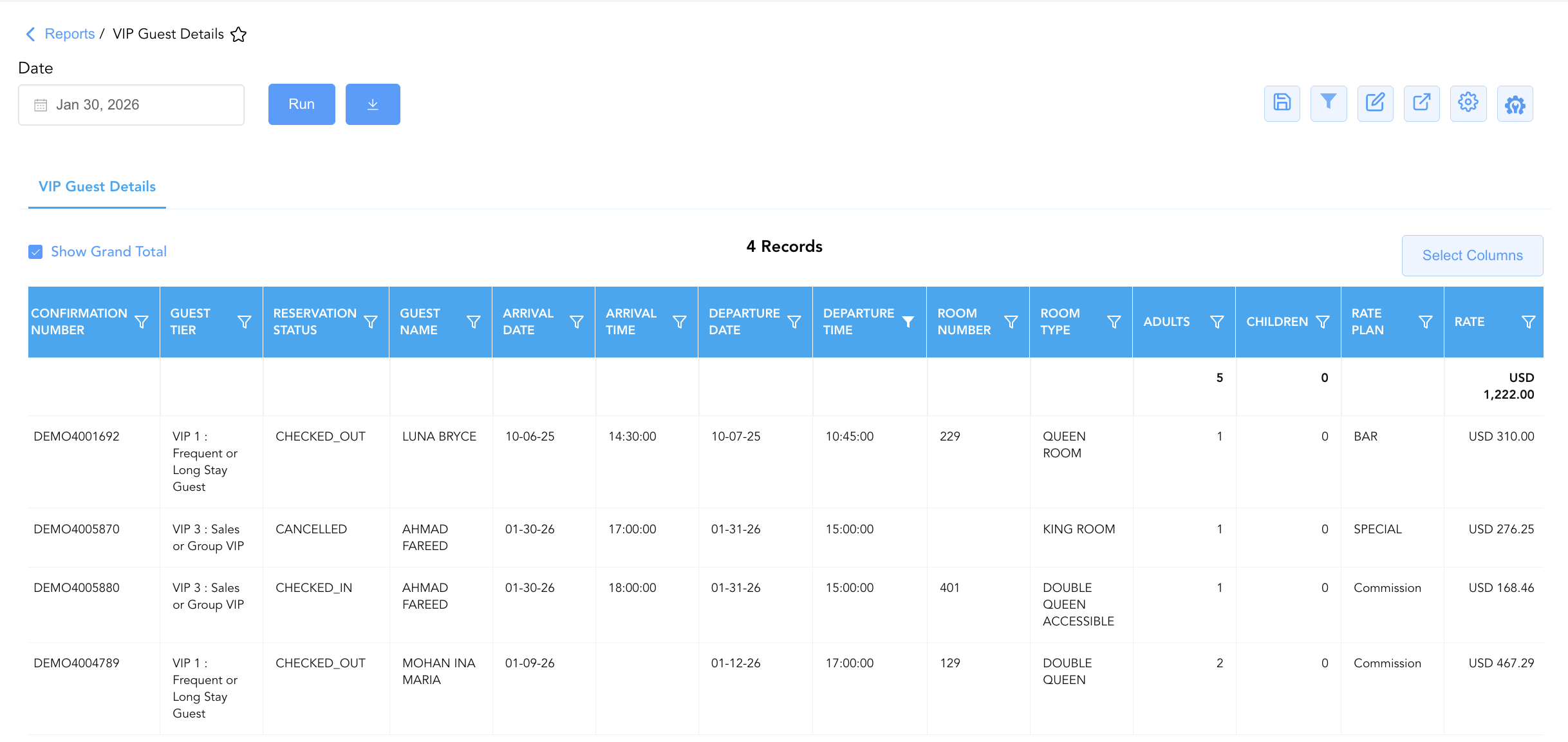The image size is (1568, 742).
Task: Open the Guest Tier column filter
Action: coord(245,321)
